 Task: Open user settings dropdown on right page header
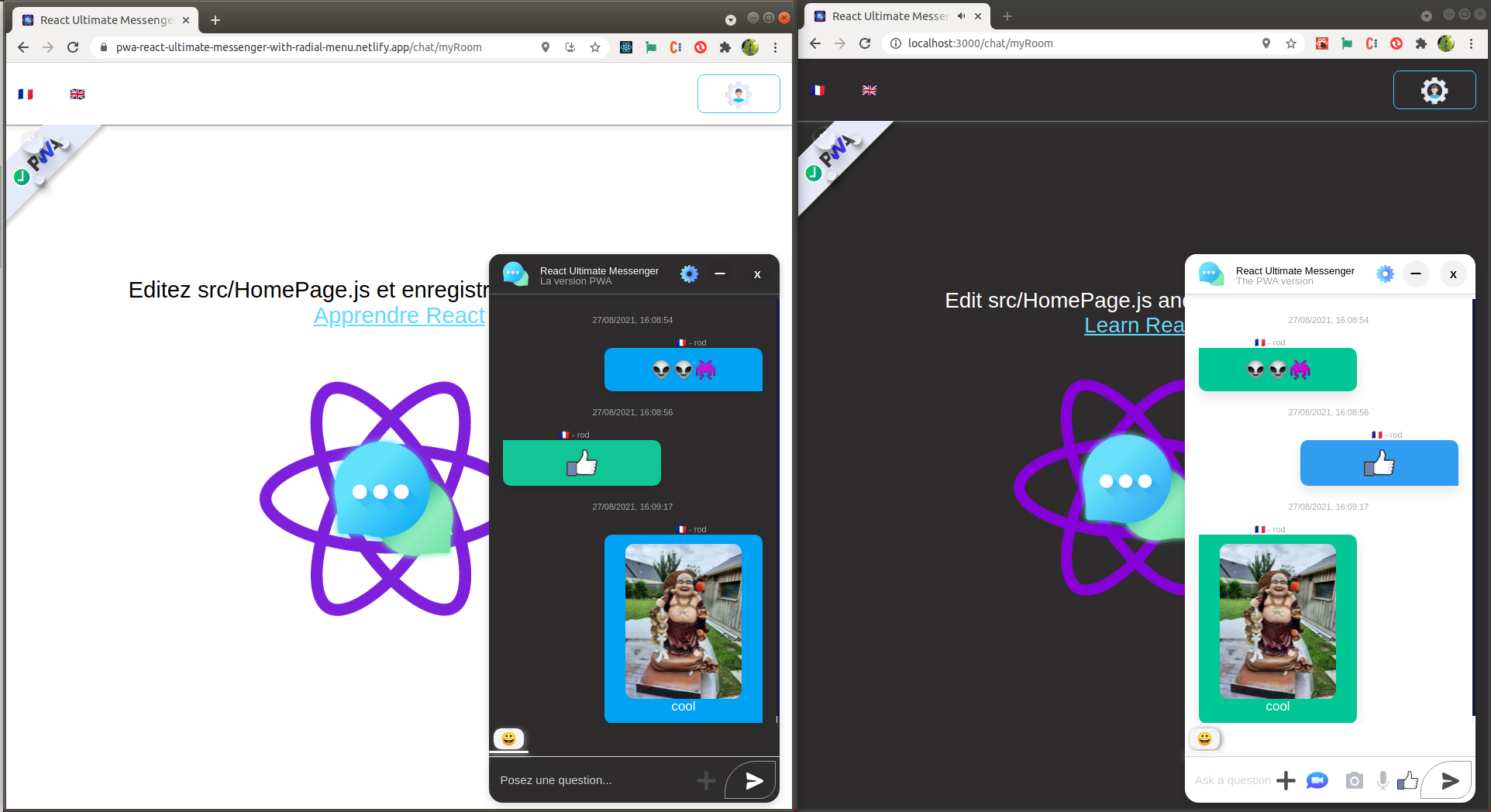click(x=1434, y=91)
